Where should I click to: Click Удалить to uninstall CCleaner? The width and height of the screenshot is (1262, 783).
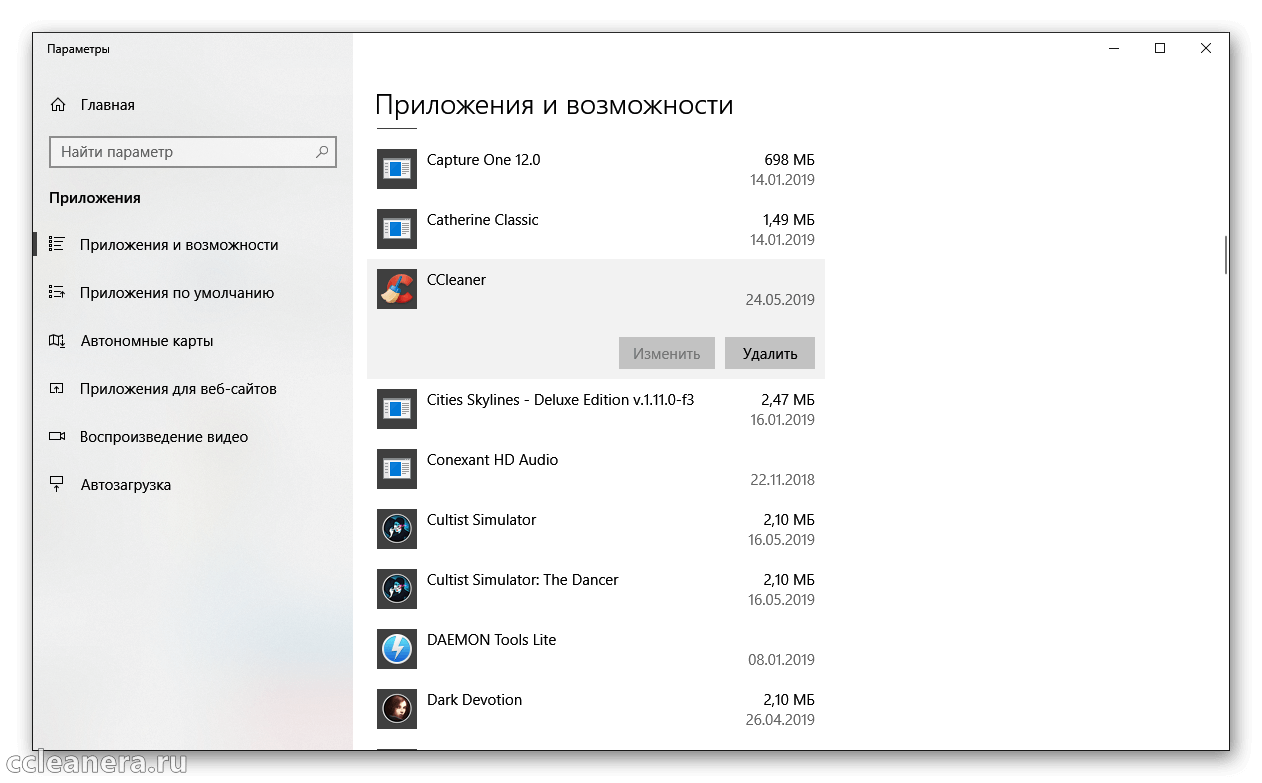[770, 353]
